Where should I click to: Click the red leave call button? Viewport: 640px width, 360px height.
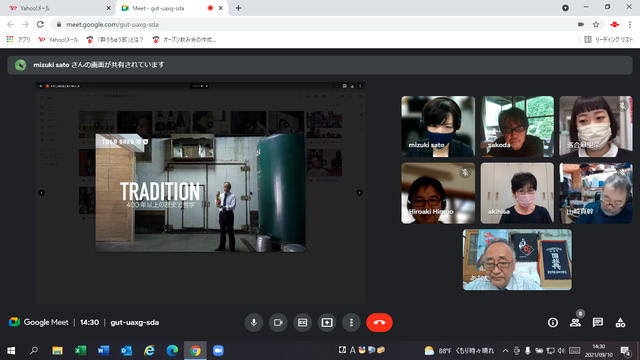379,322
